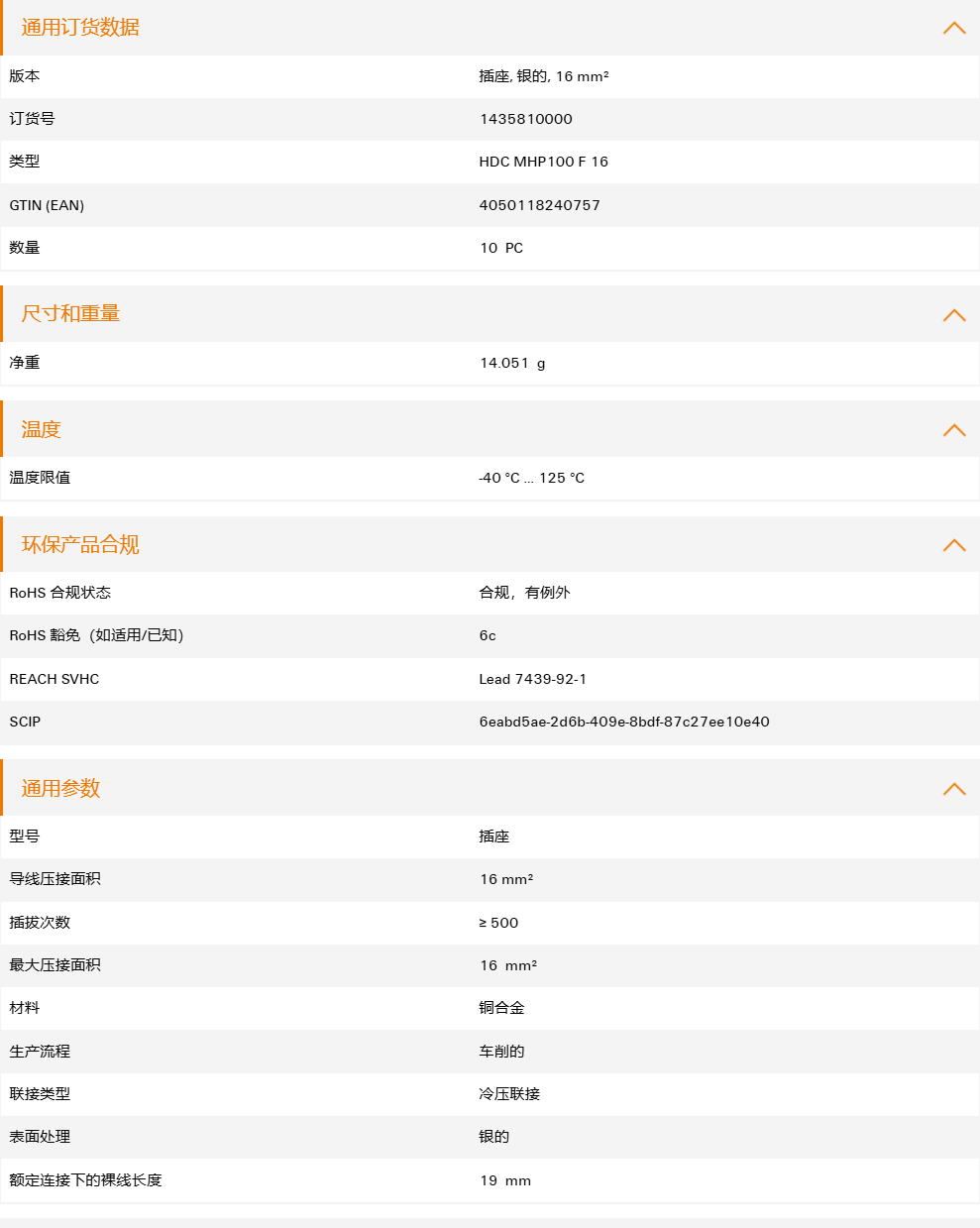The image size is (980, 1228).
Task: Click the 生产流程 label
Action: [40, 1052]
